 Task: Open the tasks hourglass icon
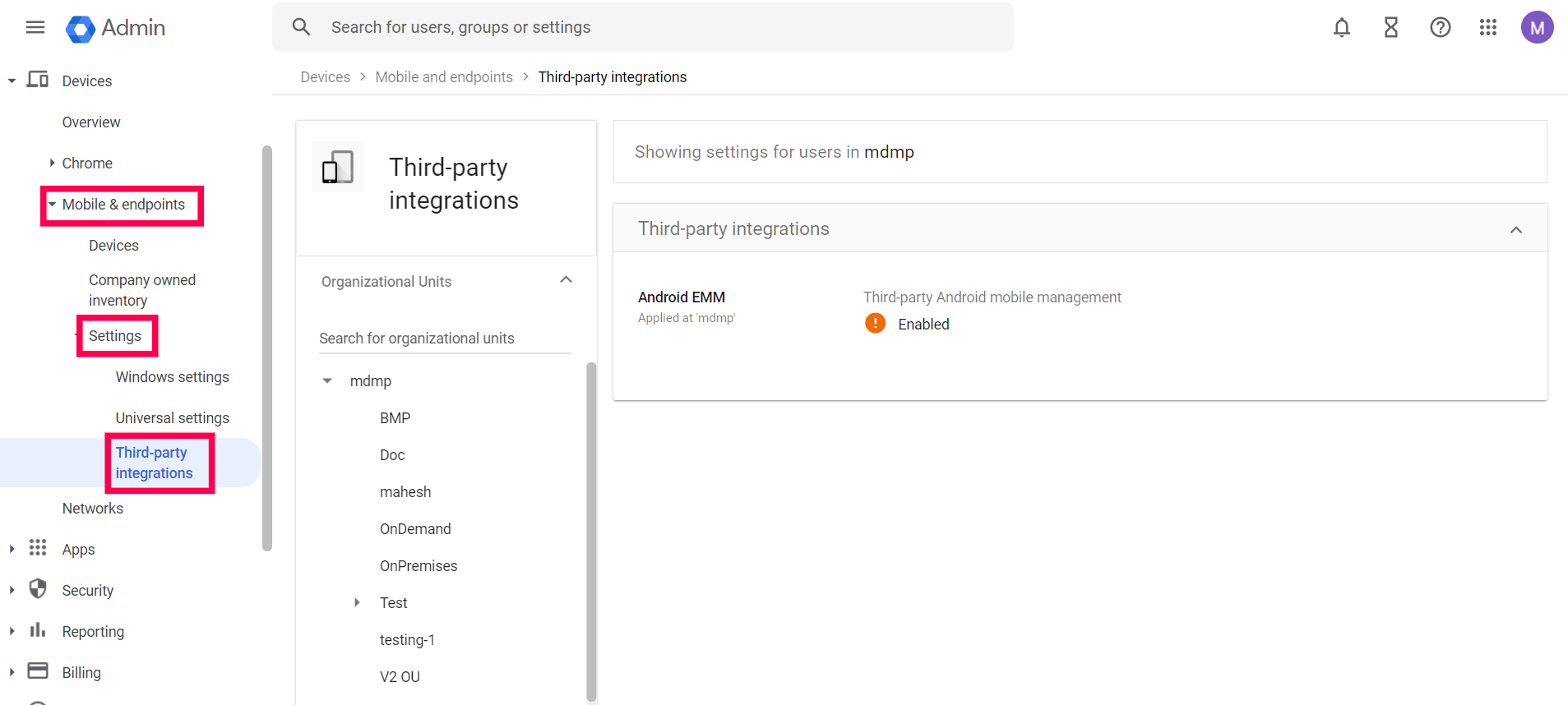(1390, 28)
